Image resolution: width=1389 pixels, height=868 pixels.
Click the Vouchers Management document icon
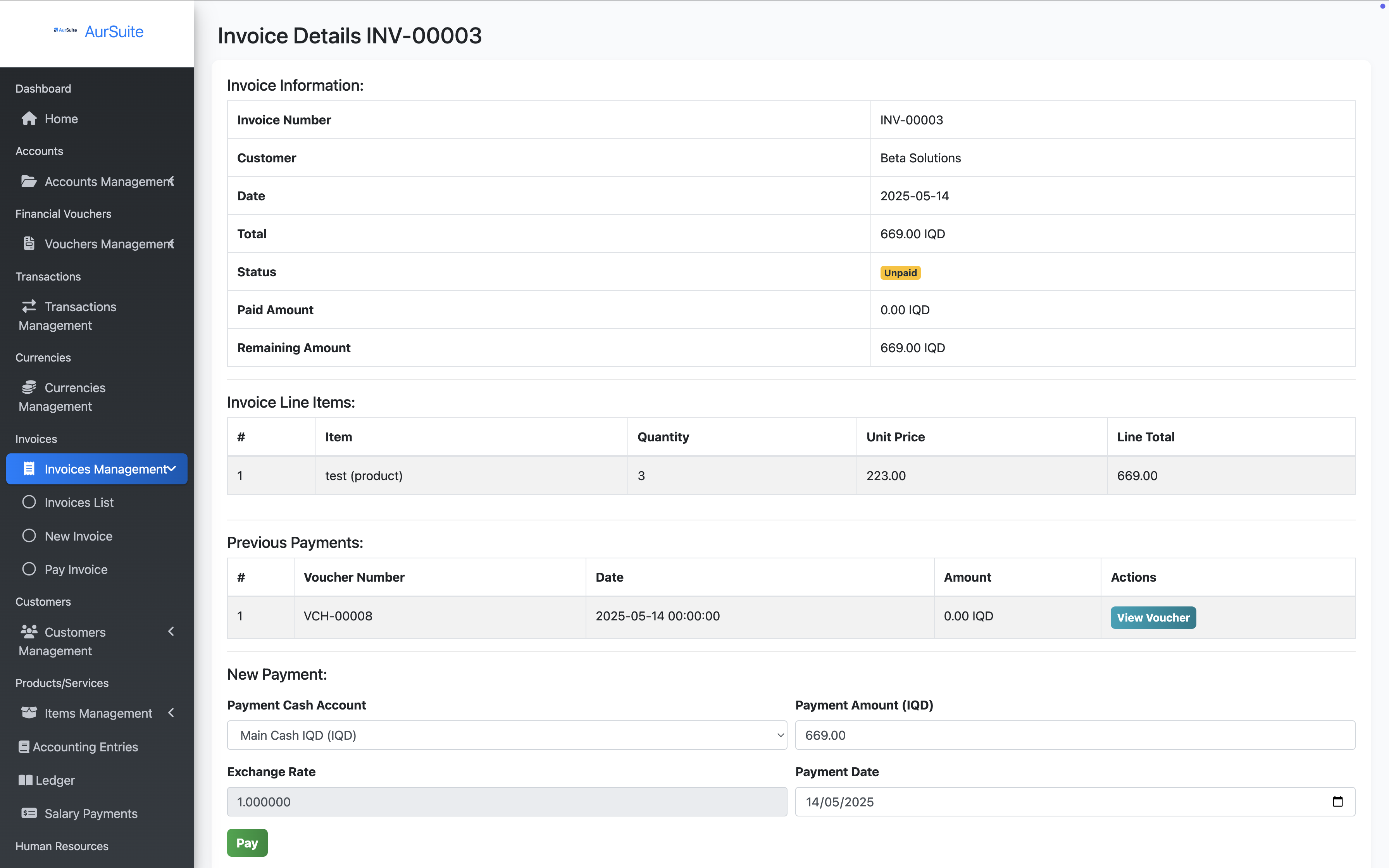(29, 244)
